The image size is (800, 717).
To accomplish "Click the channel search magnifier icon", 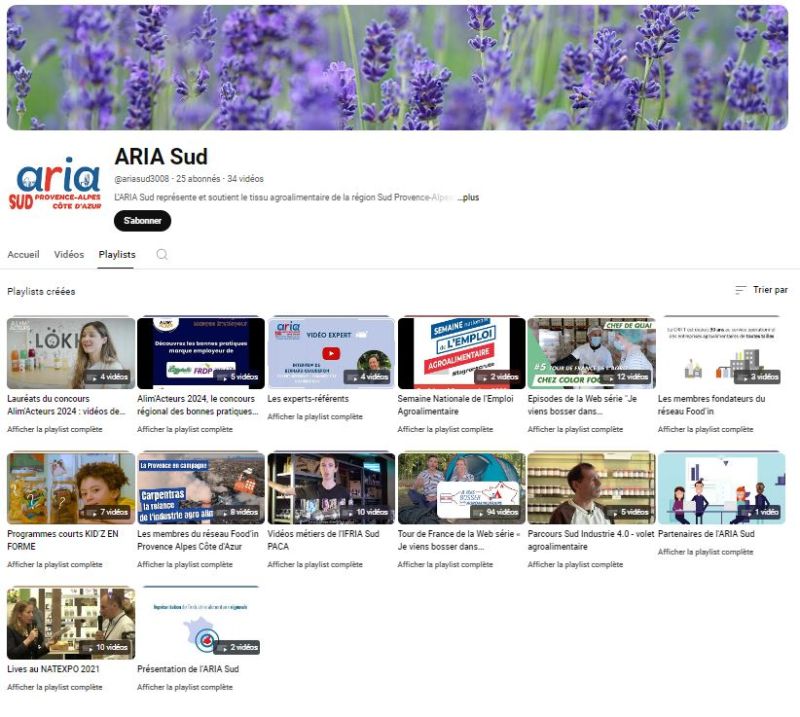I will pyautogui.click(x=162, y=254).
